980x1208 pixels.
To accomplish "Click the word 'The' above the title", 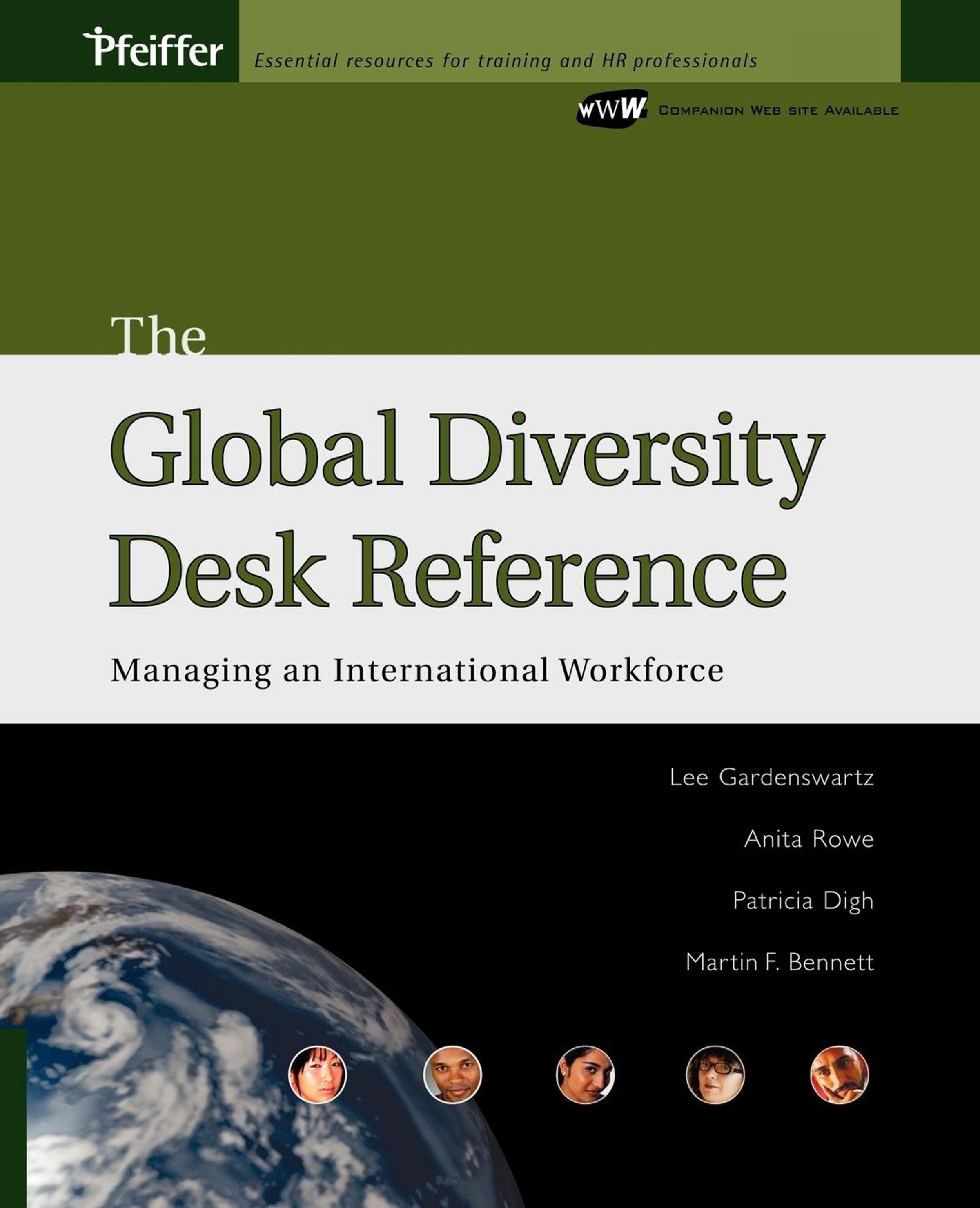I will (x=158, y=336).
